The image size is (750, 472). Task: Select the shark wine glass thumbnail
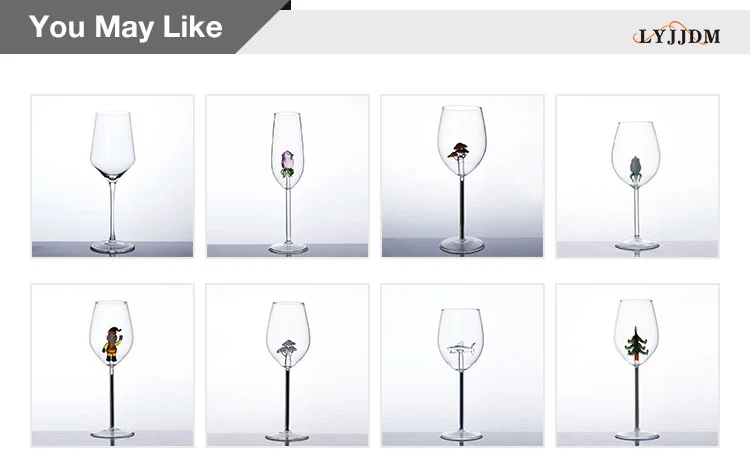pyautogui.click(x=462, y=365)
